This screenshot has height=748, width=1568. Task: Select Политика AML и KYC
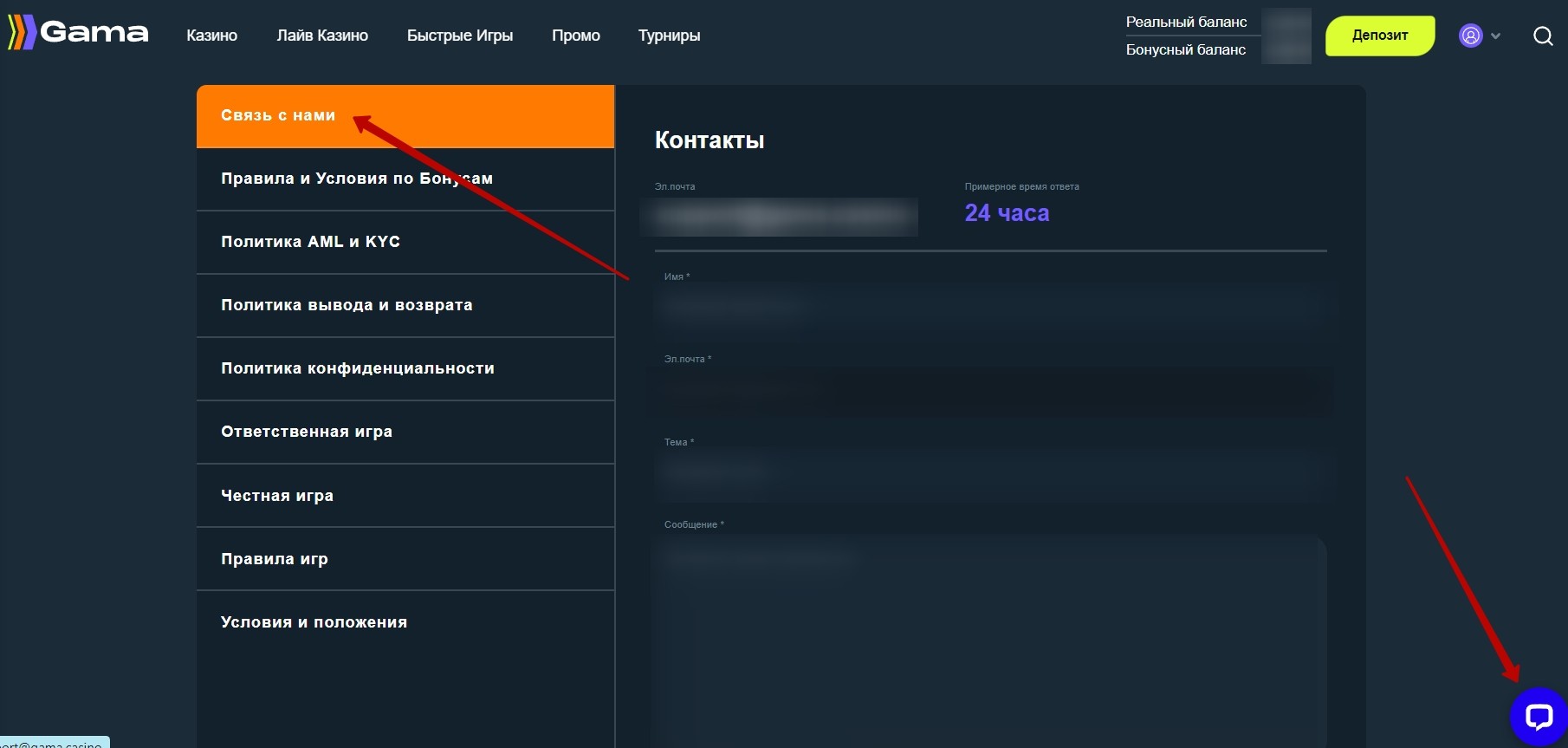310,242
